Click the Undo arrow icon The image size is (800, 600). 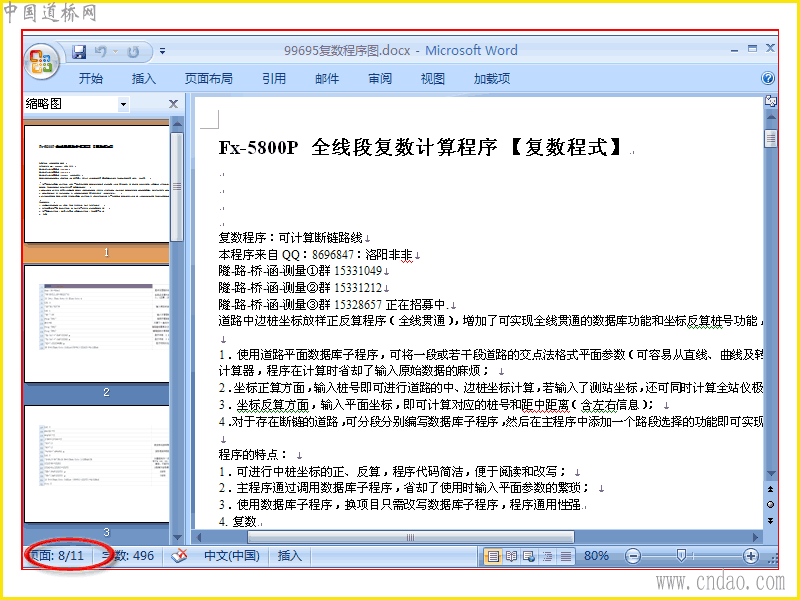pos(101,52)
